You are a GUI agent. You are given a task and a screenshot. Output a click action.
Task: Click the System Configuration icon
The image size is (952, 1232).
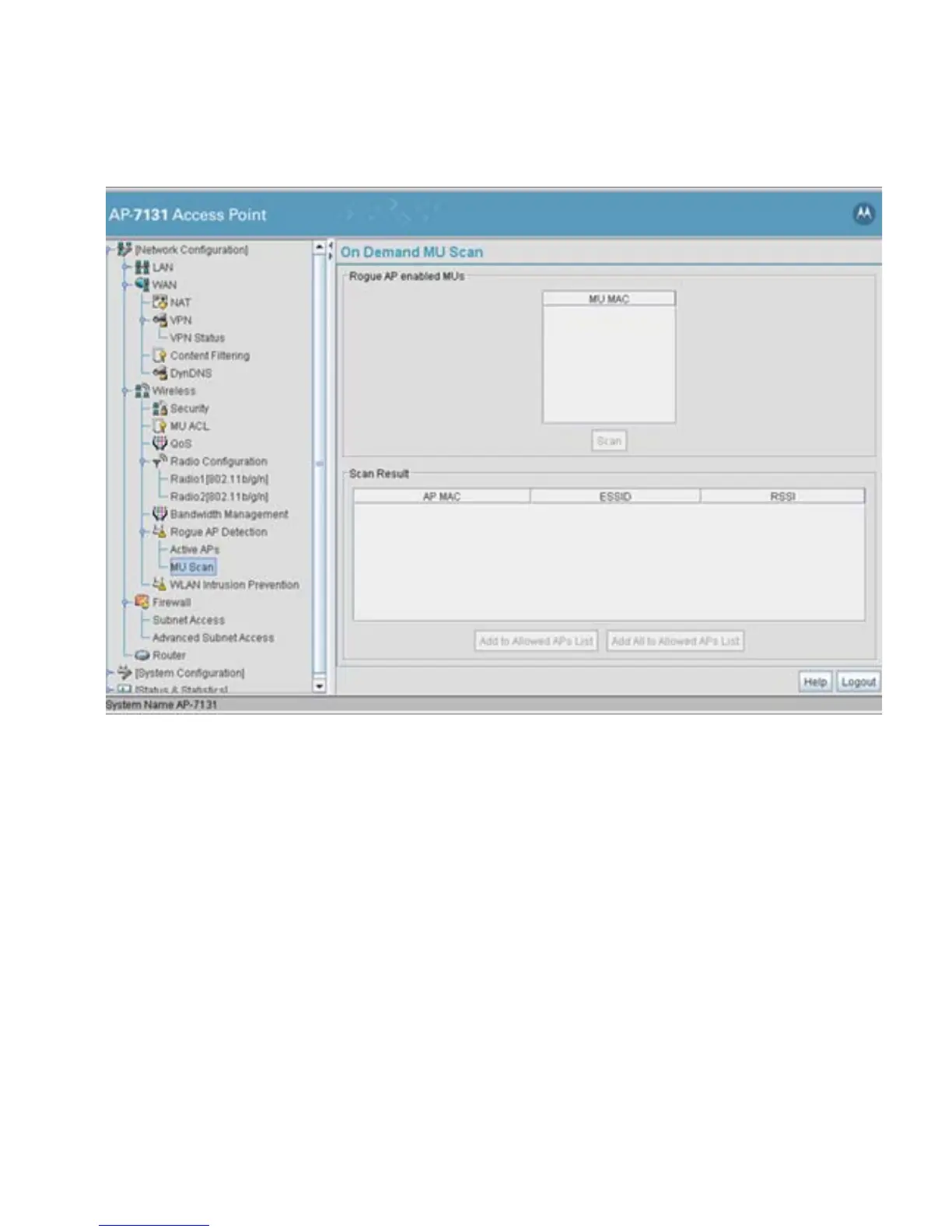124,673
